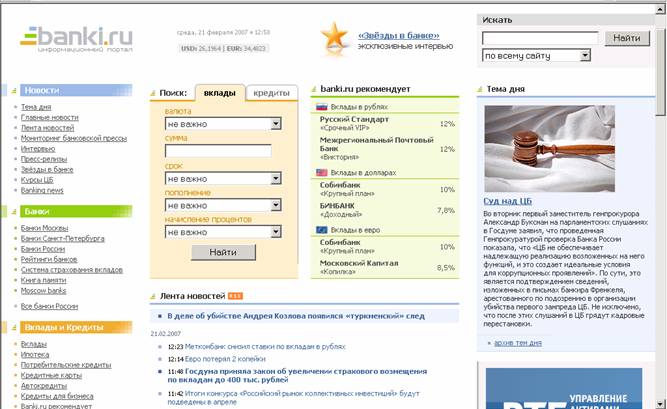667x409 pixels.
Task: Click the arrow icon next to Тема дня header
Action: pos(480,89)
